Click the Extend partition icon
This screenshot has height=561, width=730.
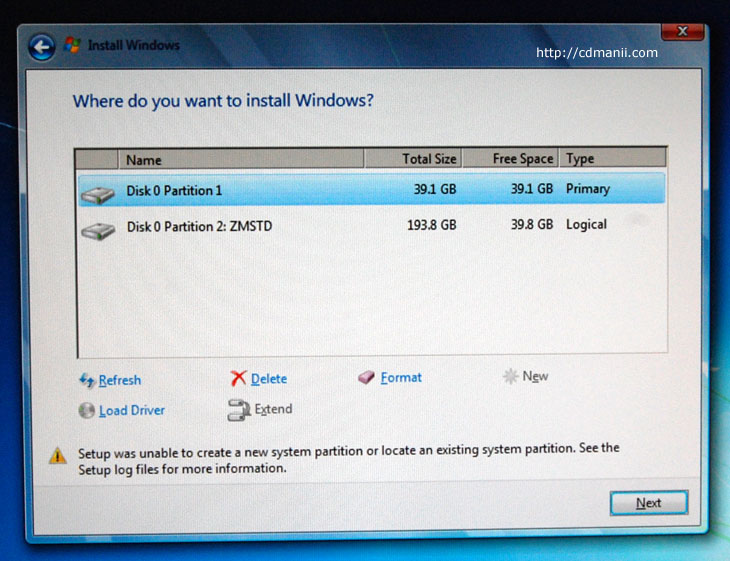coord(239,410)
